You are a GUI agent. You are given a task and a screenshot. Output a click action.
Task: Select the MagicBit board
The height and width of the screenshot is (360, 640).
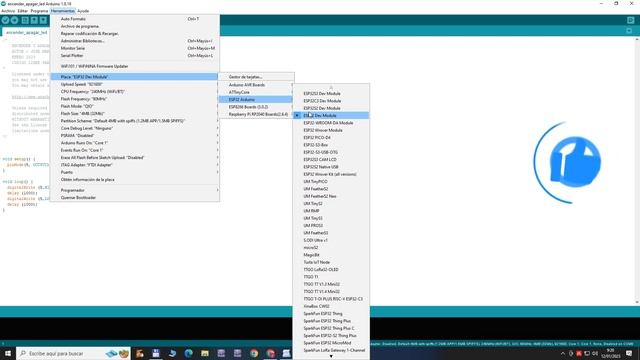click(331, 255)
